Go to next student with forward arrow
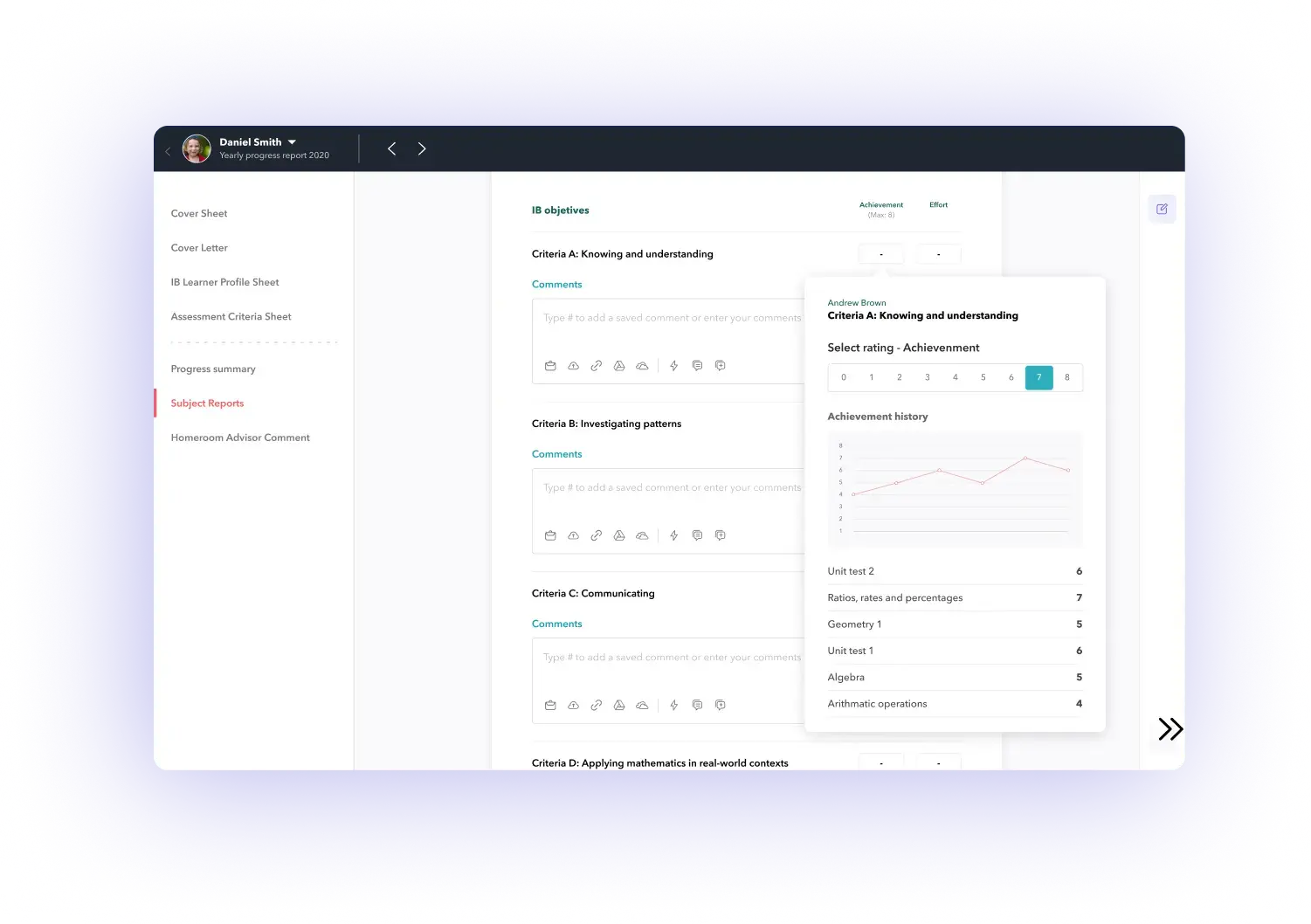 click(x=422, y=148)
